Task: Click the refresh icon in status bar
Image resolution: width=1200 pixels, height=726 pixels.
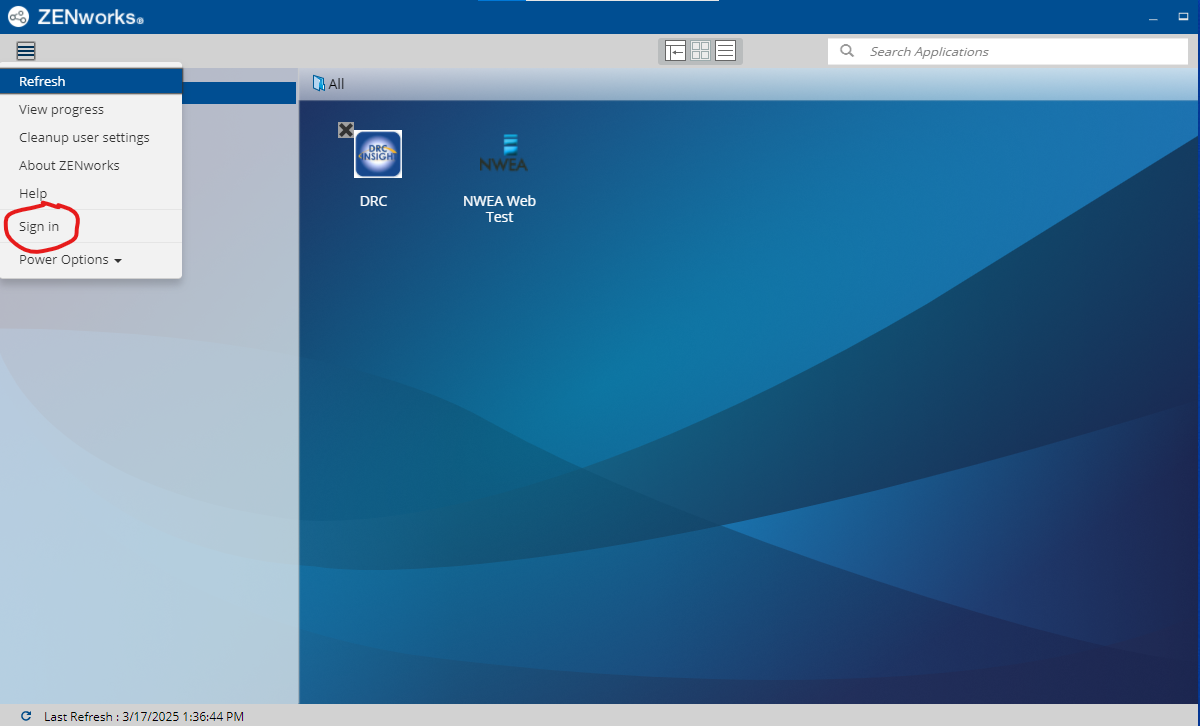Action: [x=26, y=716]
